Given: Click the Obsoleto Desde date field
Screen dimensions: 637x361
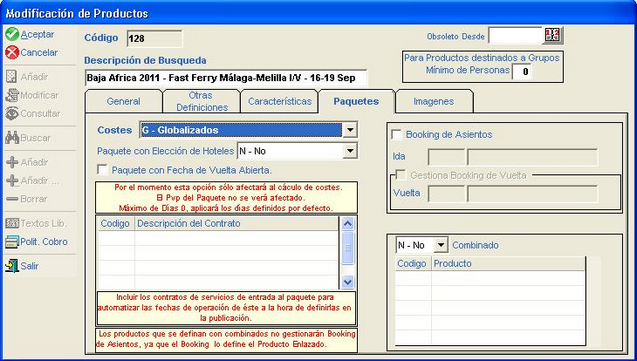Looking at the screenshot, I should coord(515,36).
